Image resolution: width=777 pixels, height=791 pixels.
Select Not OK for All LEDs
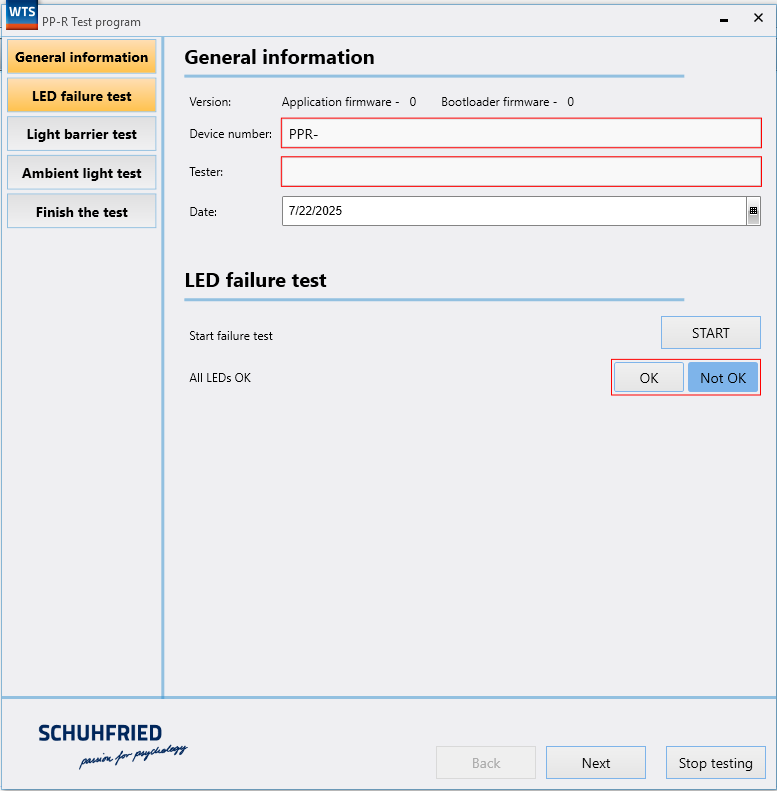click(722, 378)
